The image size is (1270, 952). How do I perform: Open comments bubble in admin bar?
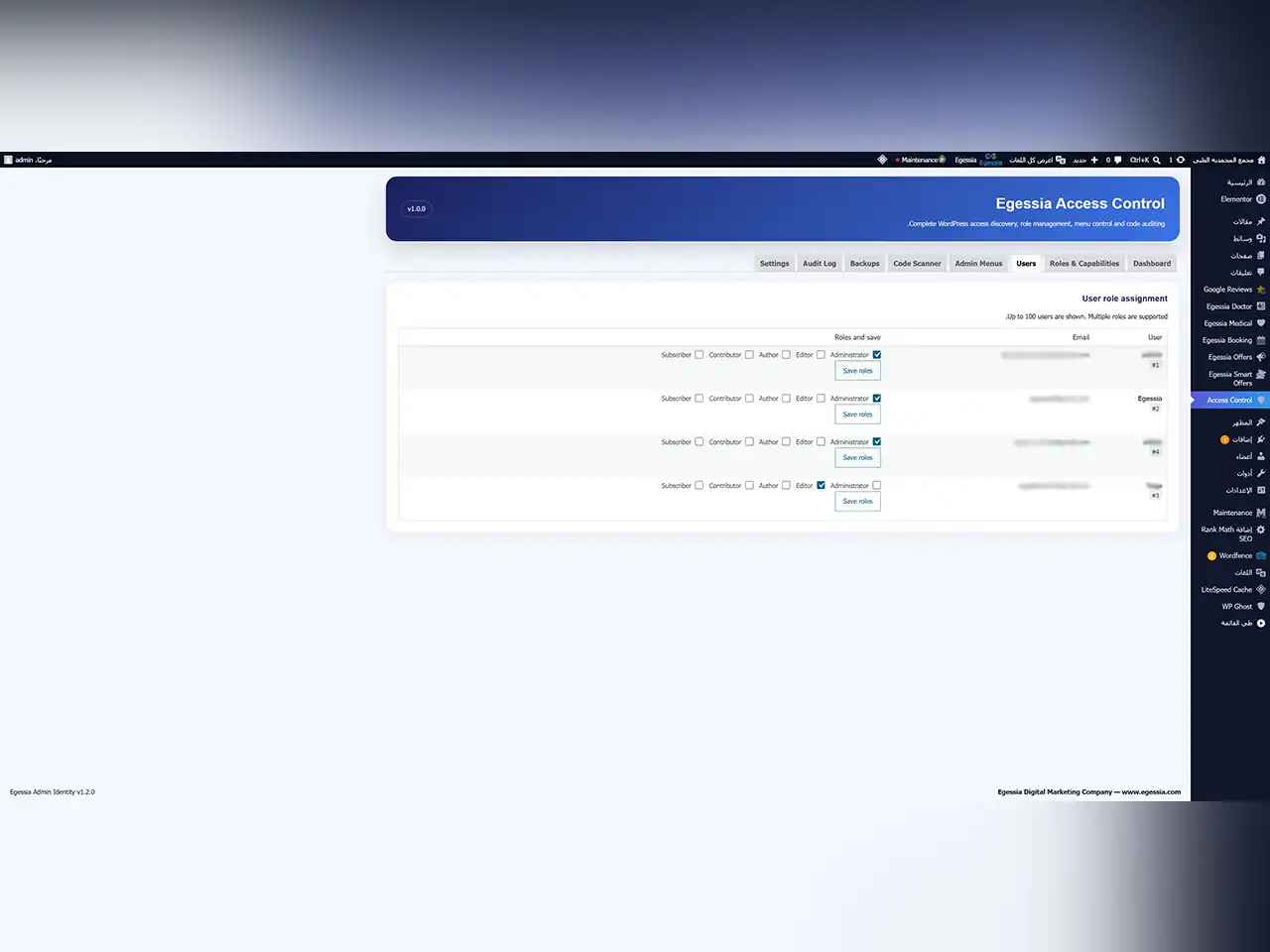click(x=1118, y=160)
